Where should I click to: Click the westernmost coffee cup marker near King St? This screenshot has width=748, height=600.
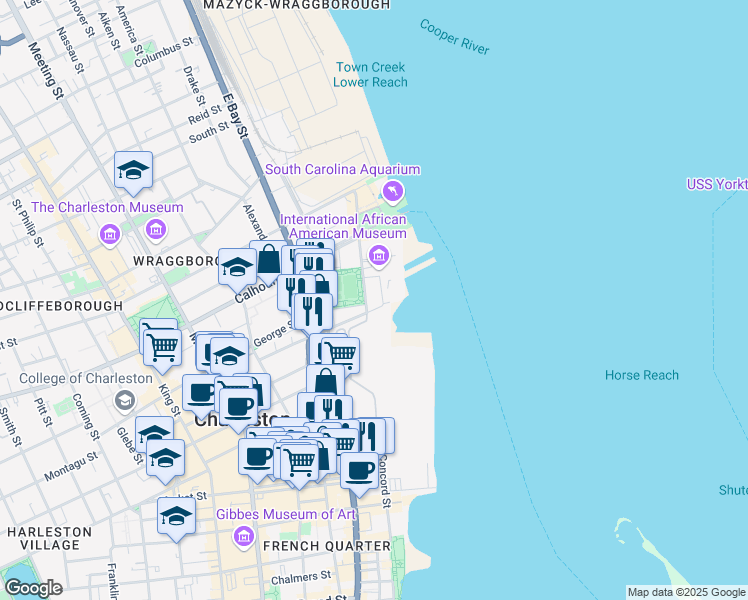click(x=201, y=394)
